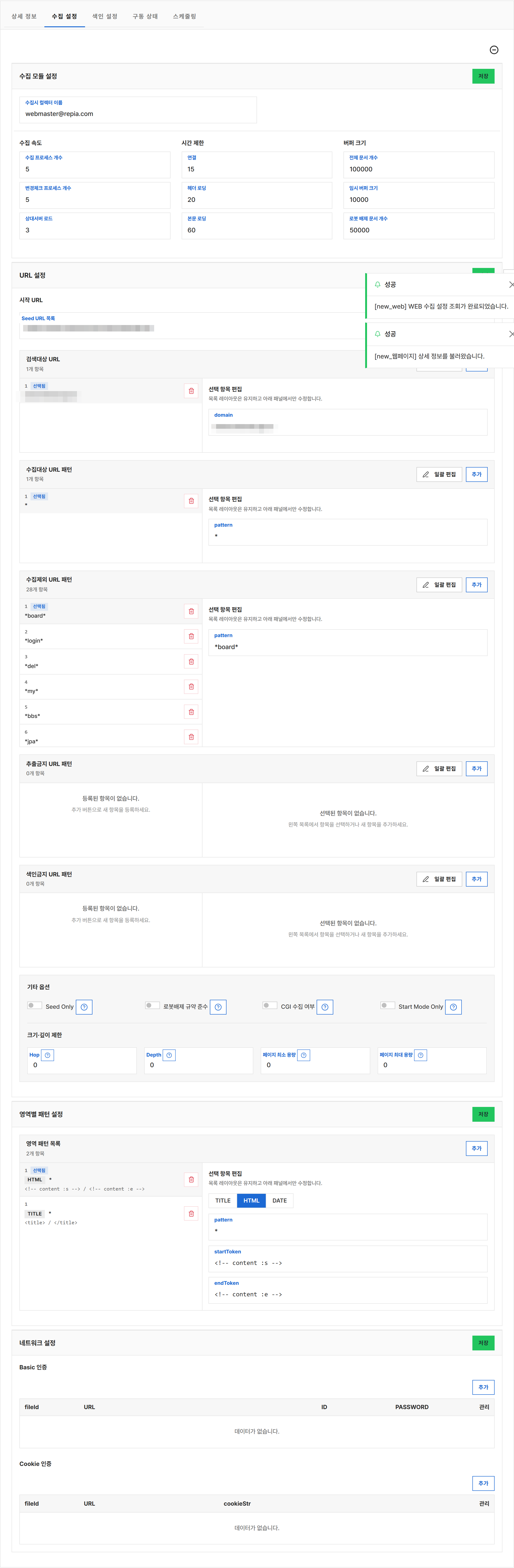Switch to 구동 상태 tab
This screenshot has height=1568, width=514.
[x=145, y=16]
